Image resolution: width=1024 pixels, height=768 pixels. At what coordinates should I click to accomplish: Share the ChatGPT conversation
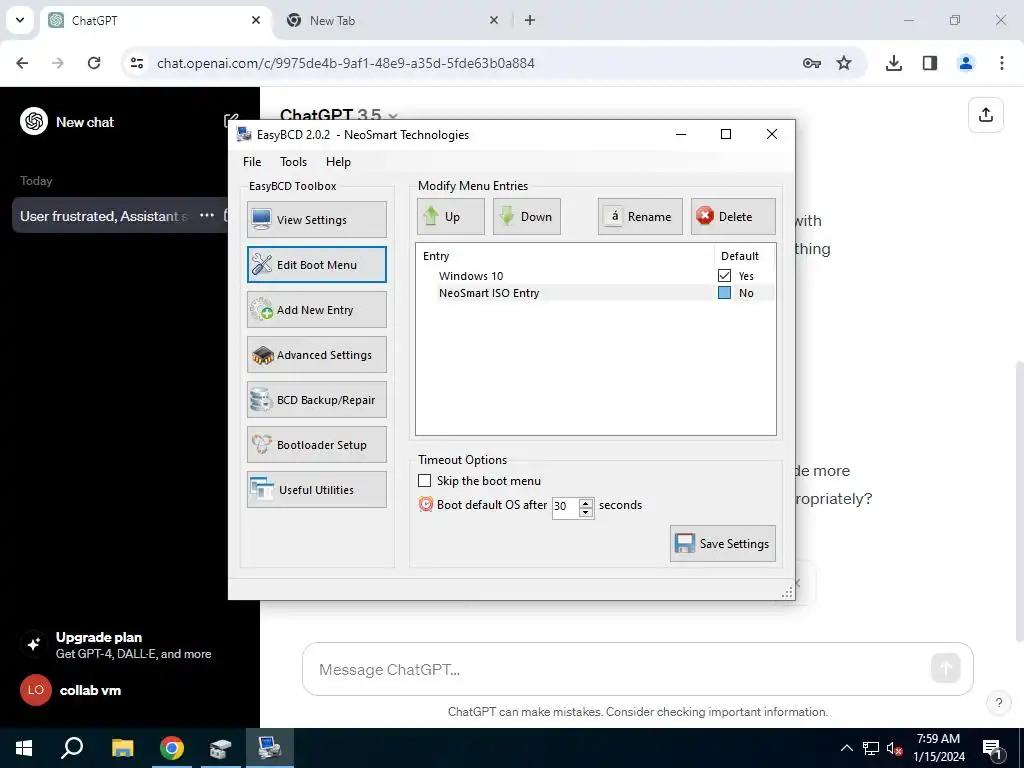tap(985, 115)
